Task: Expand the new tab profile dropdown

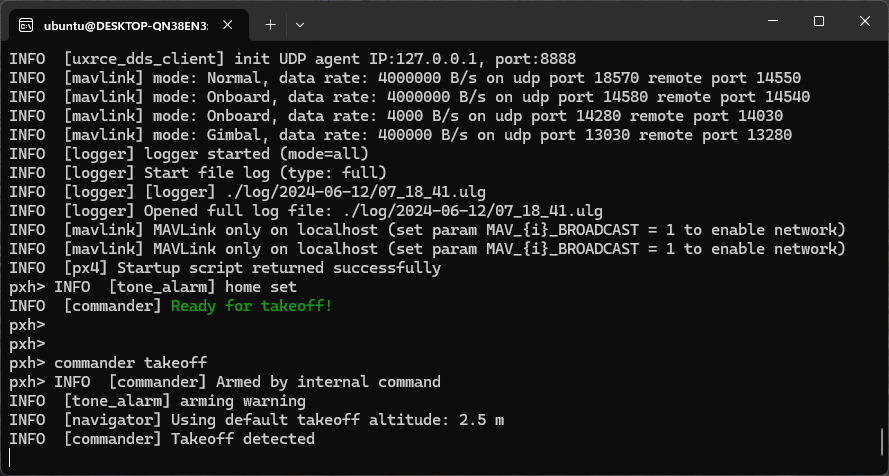Action: tap(300, 23)
